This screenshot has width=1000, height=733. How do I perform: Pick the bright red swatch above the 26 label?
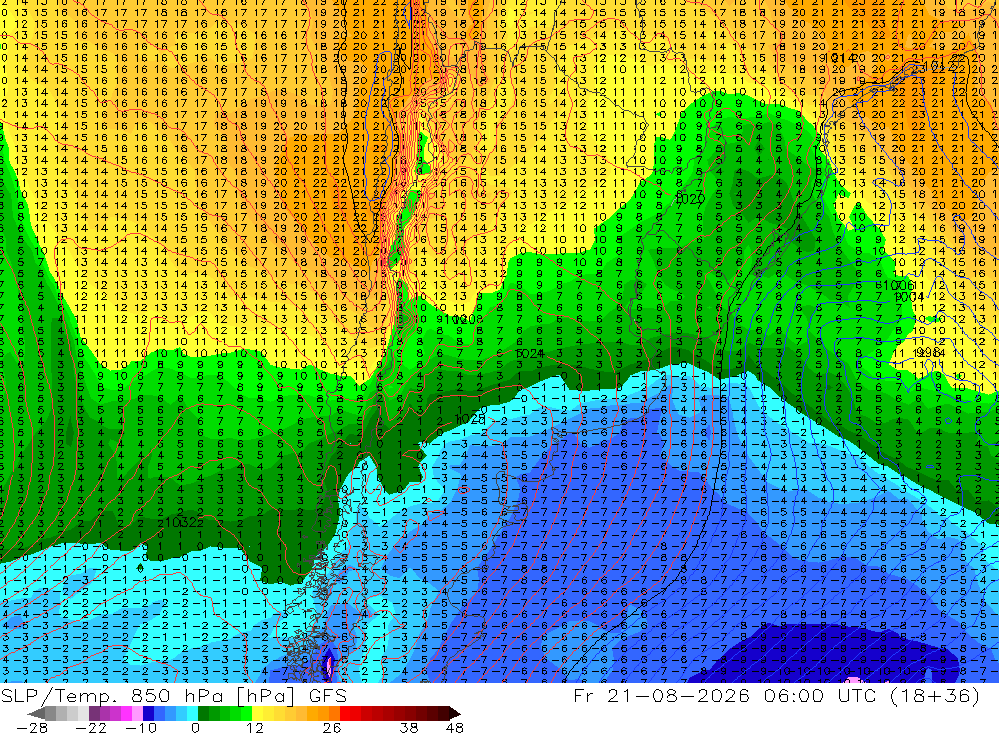click(345, 713)
